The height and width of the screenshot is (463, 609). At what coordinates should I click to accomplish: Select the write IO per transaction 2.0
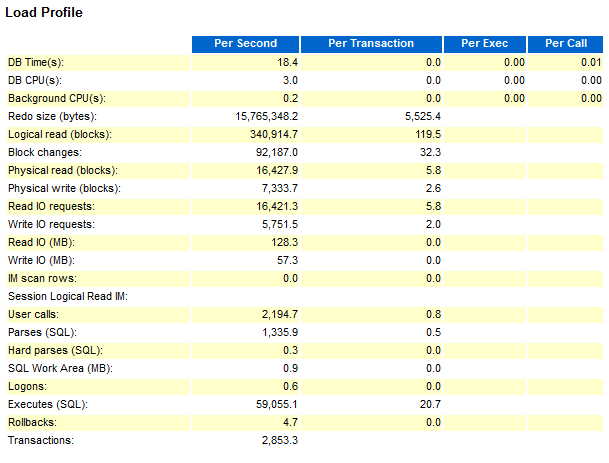433,225
